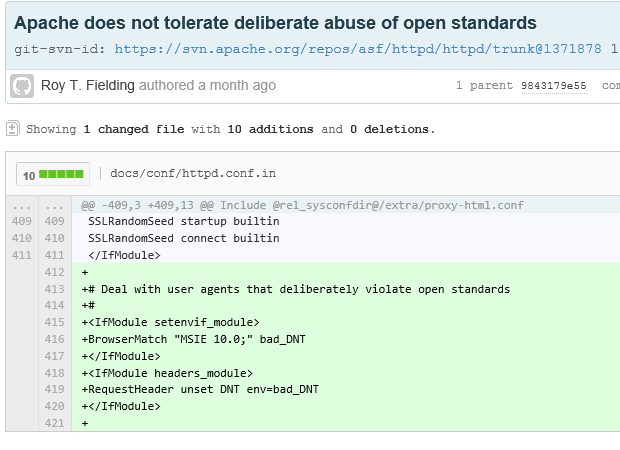Image resolution: width=620 pixels, height=450 pixels.
Task: Click the commit title about open standards
Action: pos(275,23)
